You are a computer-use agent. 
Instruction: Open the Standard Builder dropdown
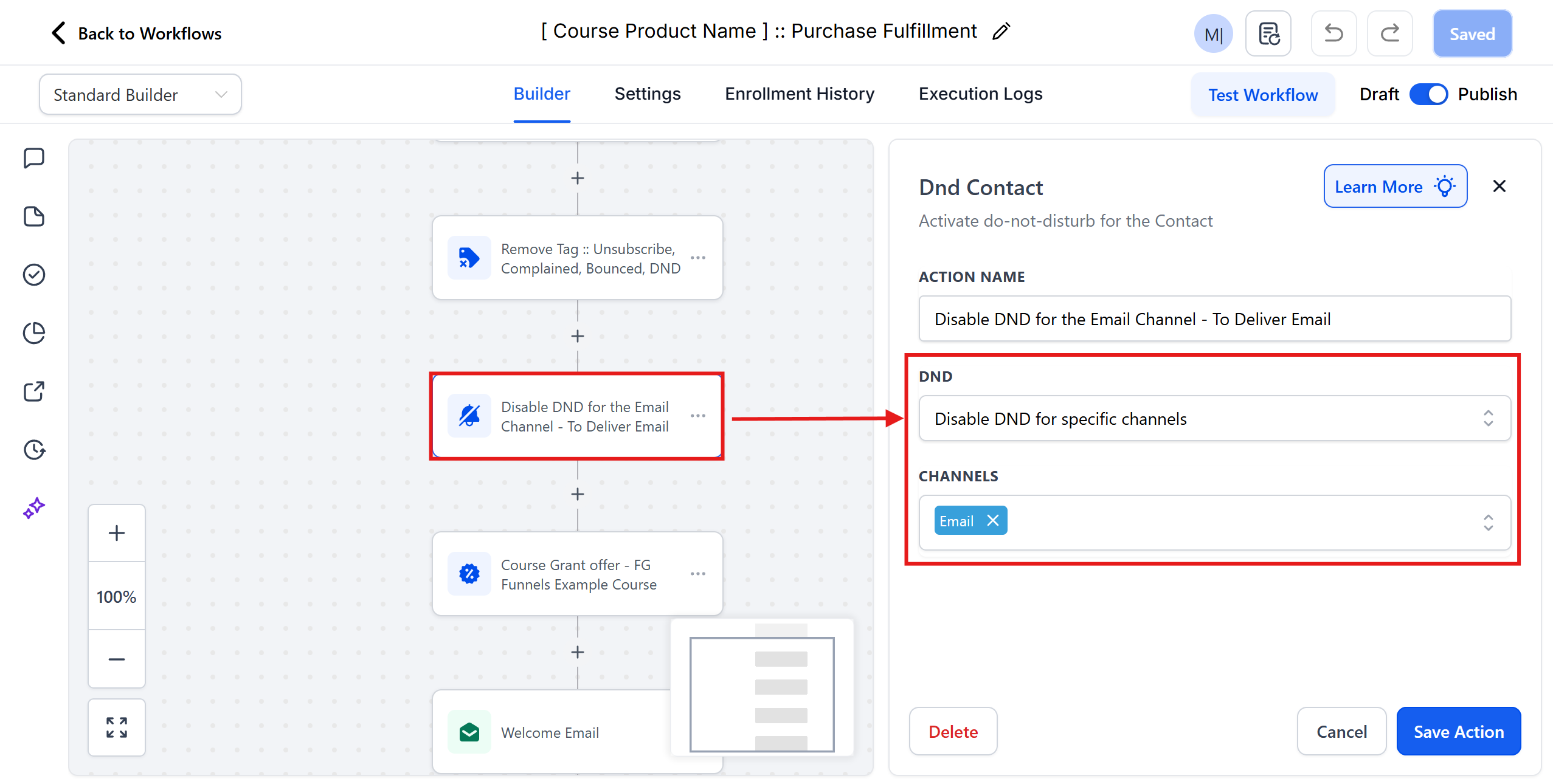tap(140, 94)
